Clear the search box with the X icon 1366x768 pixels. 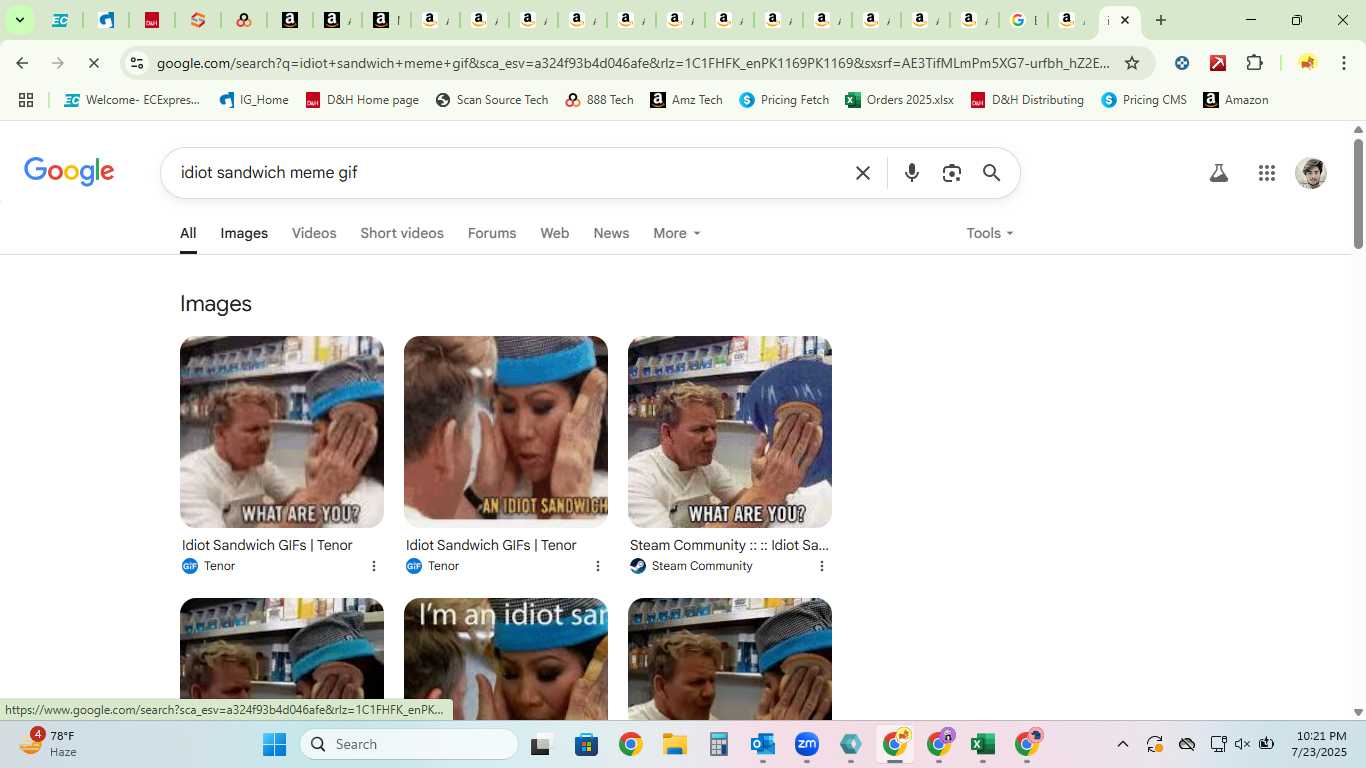[x=863, y=173]
